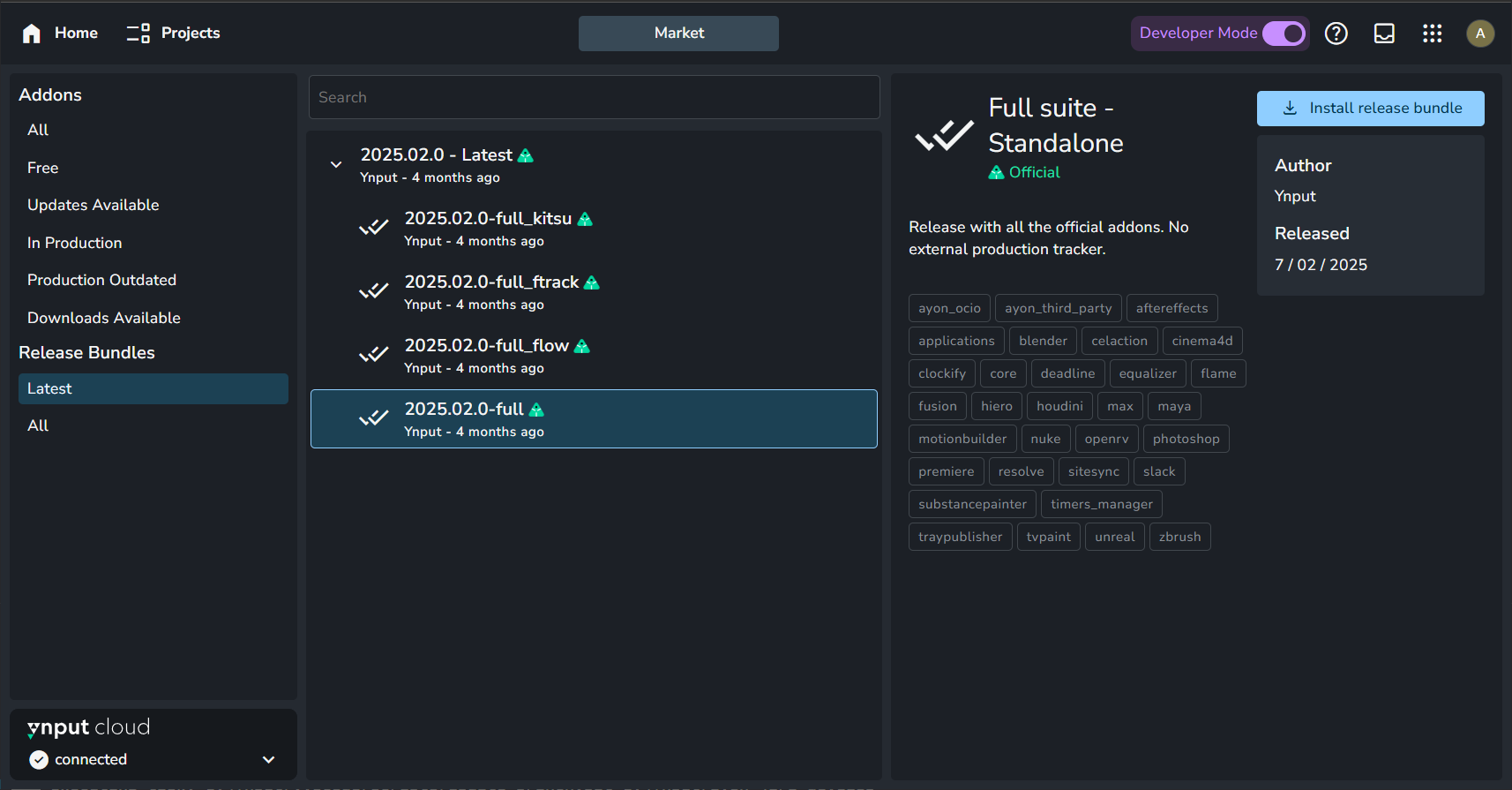Screen dimensions: 1512x790
Task: Click the zbrush addon tag
Action: point(1179,537)
